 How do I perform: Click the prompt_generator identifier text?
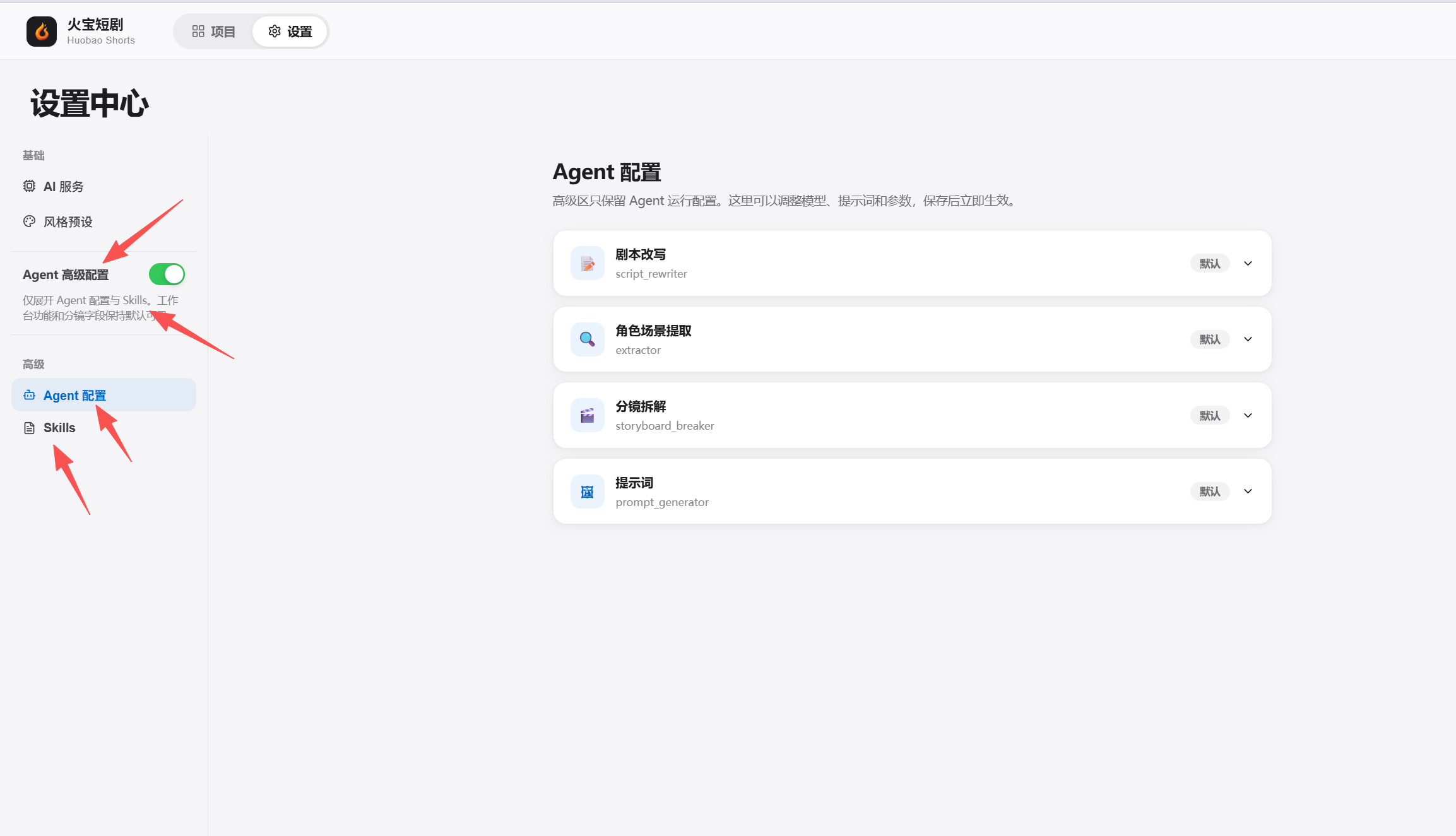(662, 502)
